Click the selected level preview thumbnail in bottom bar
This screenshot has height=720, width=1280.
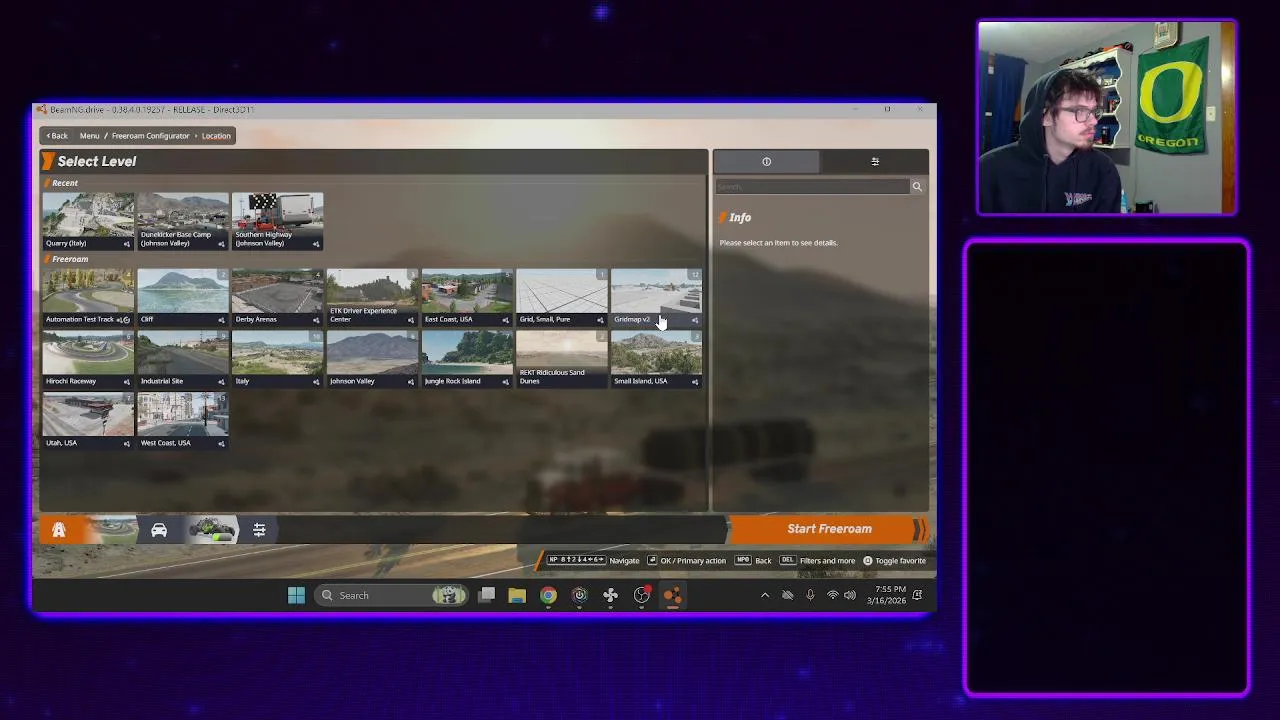(111, 530)
